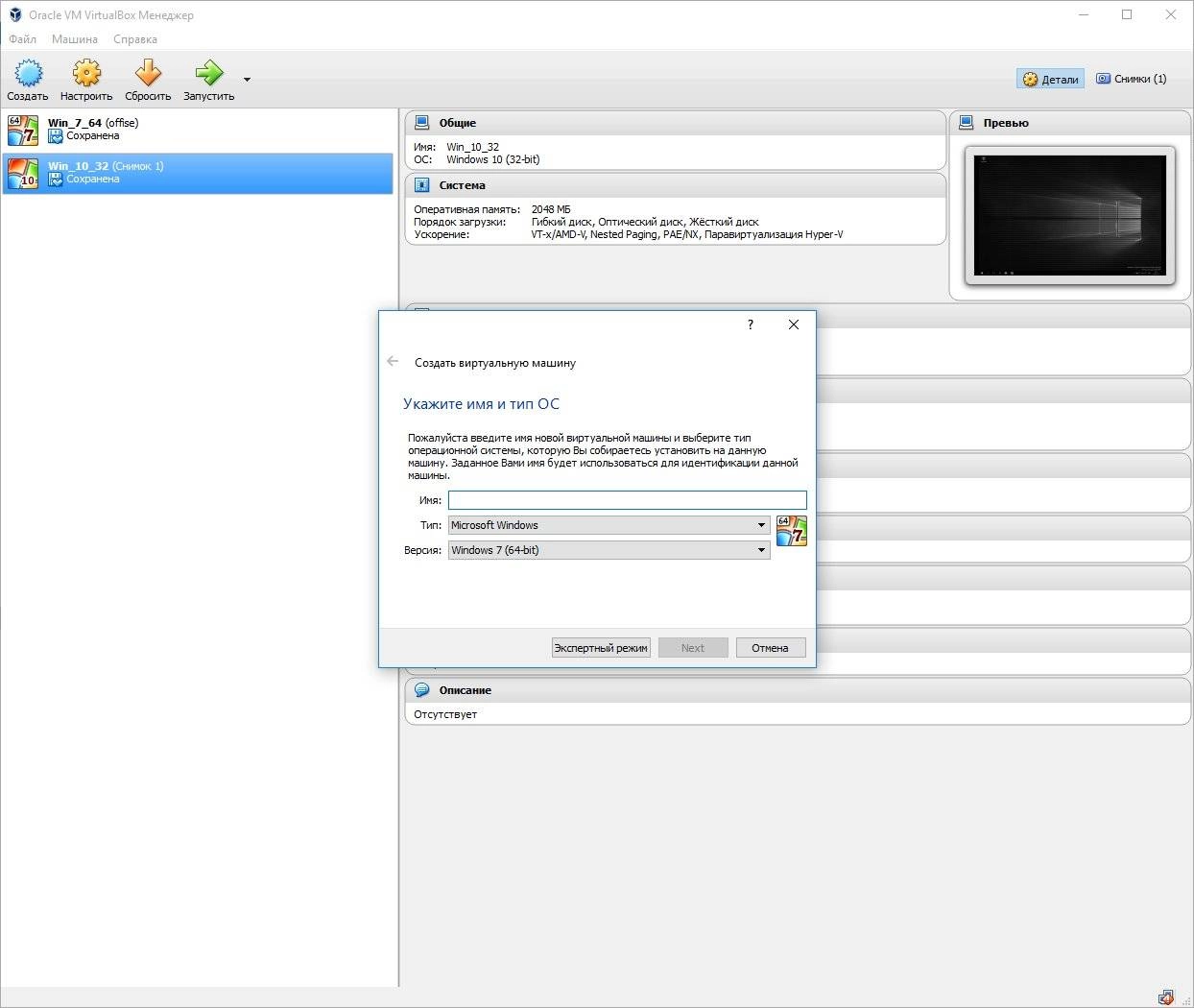Close the Создать виртуальную машину dialog

coord(794,324)
